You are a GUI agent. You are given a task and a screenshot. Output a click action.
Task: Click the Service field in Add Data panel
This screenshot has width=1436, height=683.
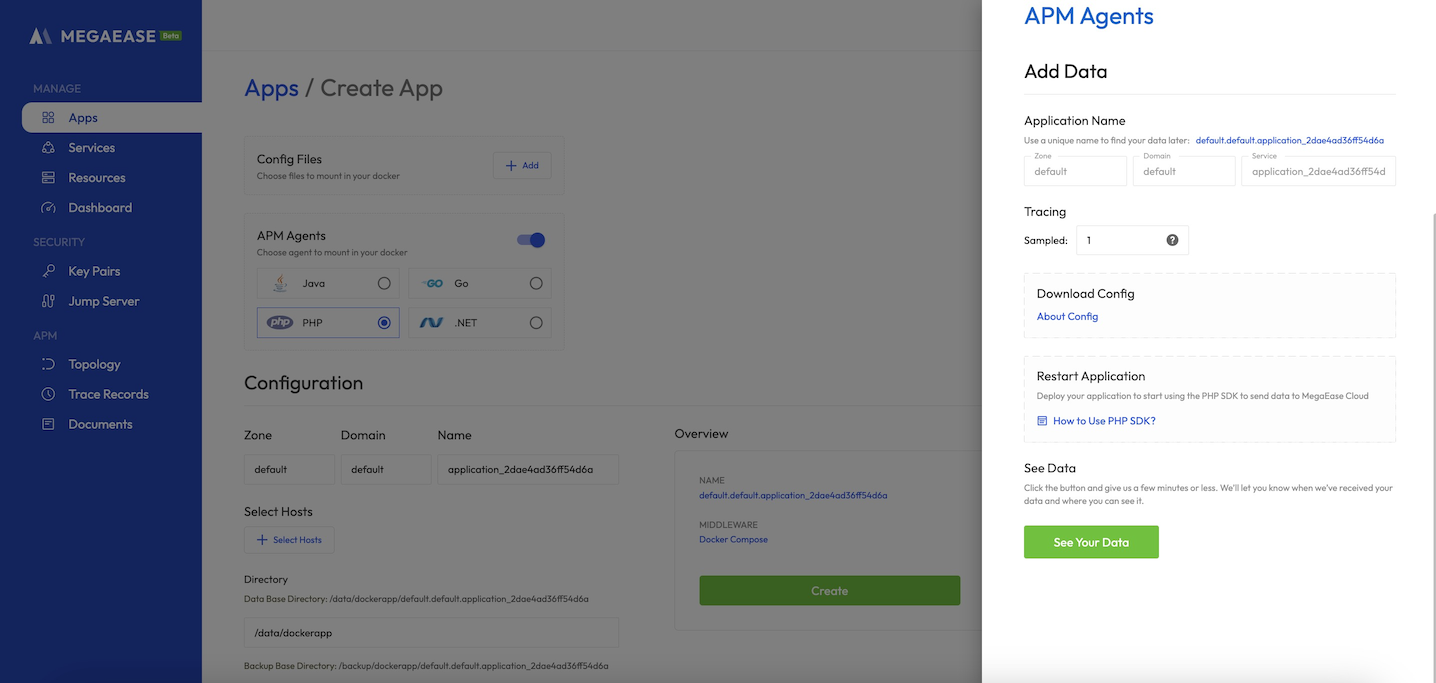tap(1318, 171)
